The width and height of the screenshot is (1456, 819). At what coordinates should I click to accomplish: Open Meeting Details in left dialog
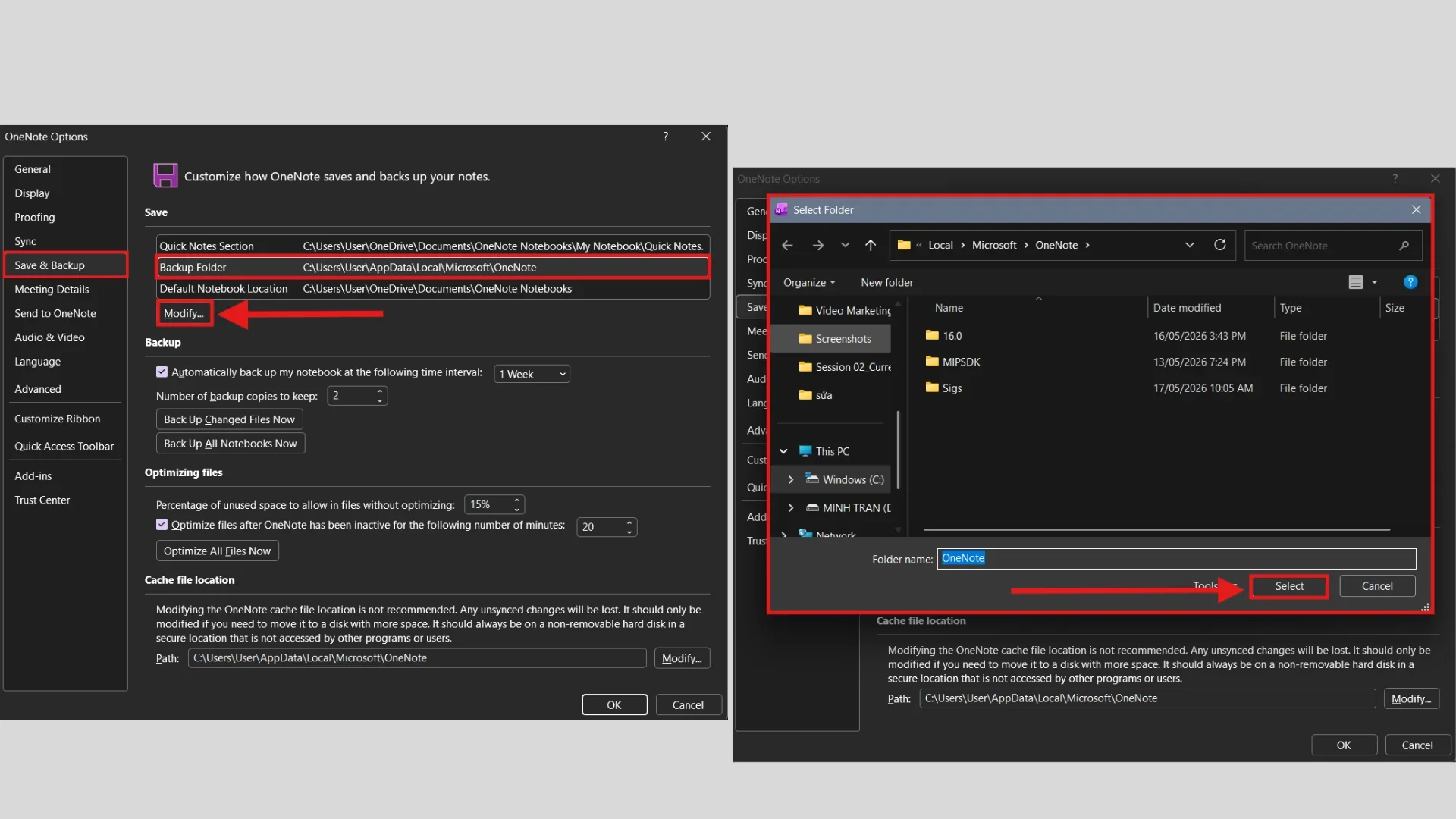tap(65, 290)
